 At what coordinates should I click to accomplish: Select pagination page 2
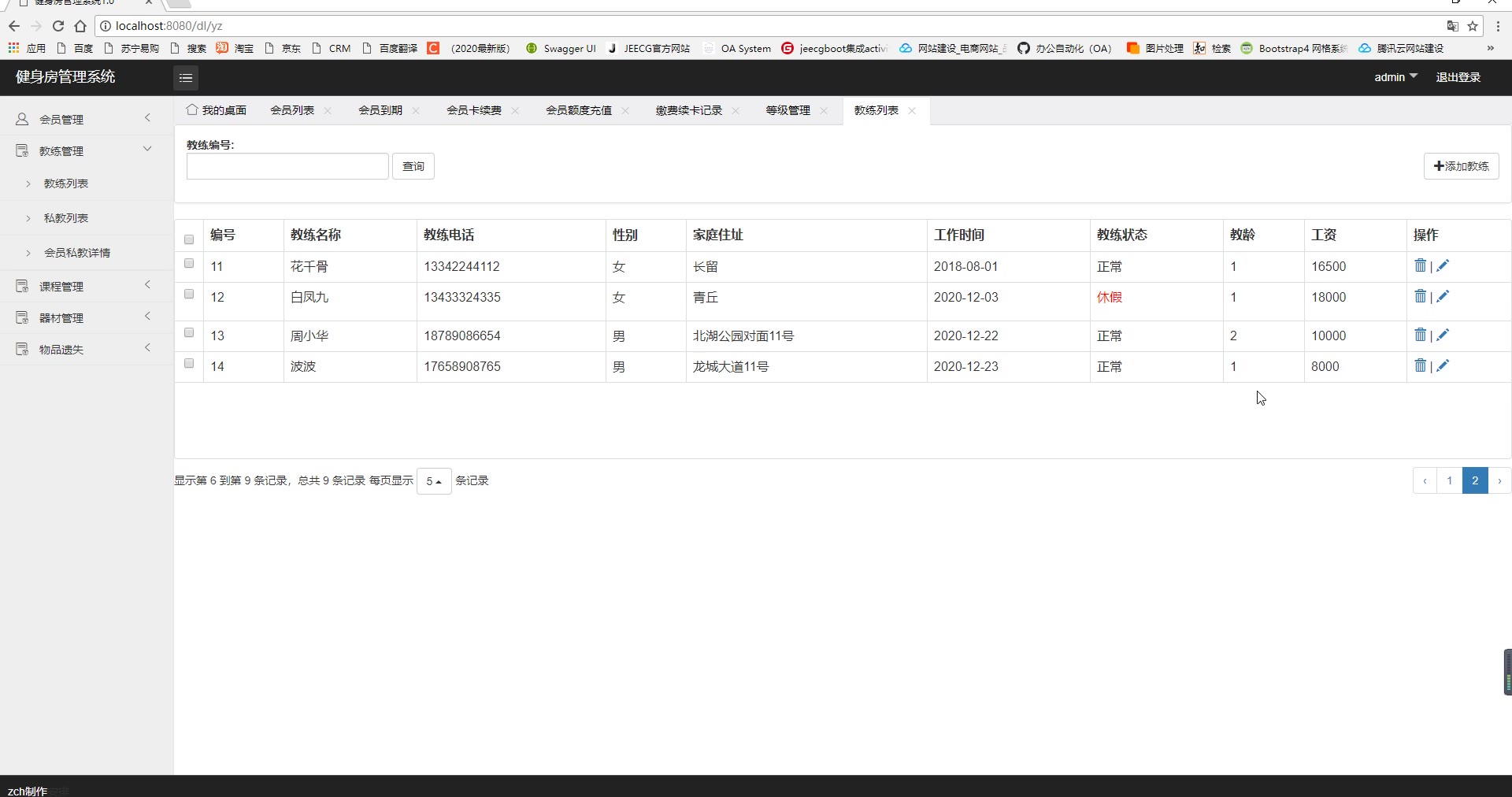tap(1475, 480)
